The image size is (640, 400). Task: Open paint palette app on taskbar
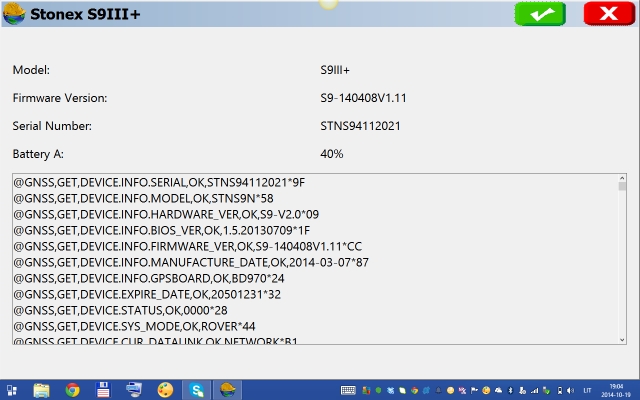[165, 390]
